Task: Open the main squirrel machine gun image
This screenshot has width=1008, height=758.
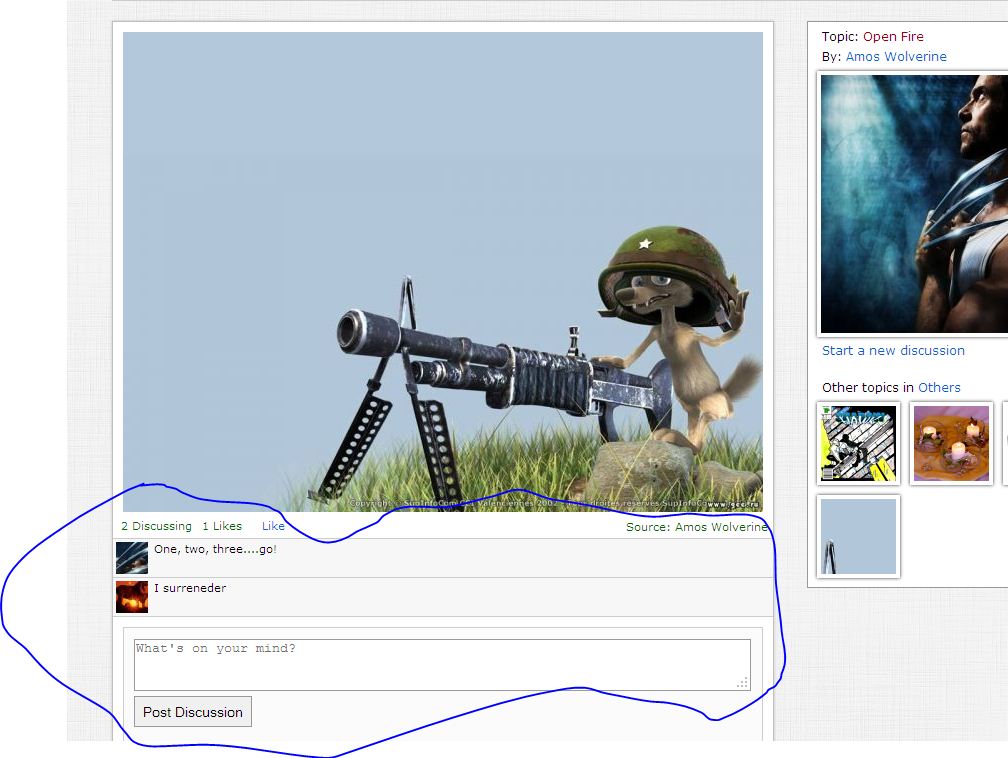Action: pyautogui.click(x=443, y=272)
